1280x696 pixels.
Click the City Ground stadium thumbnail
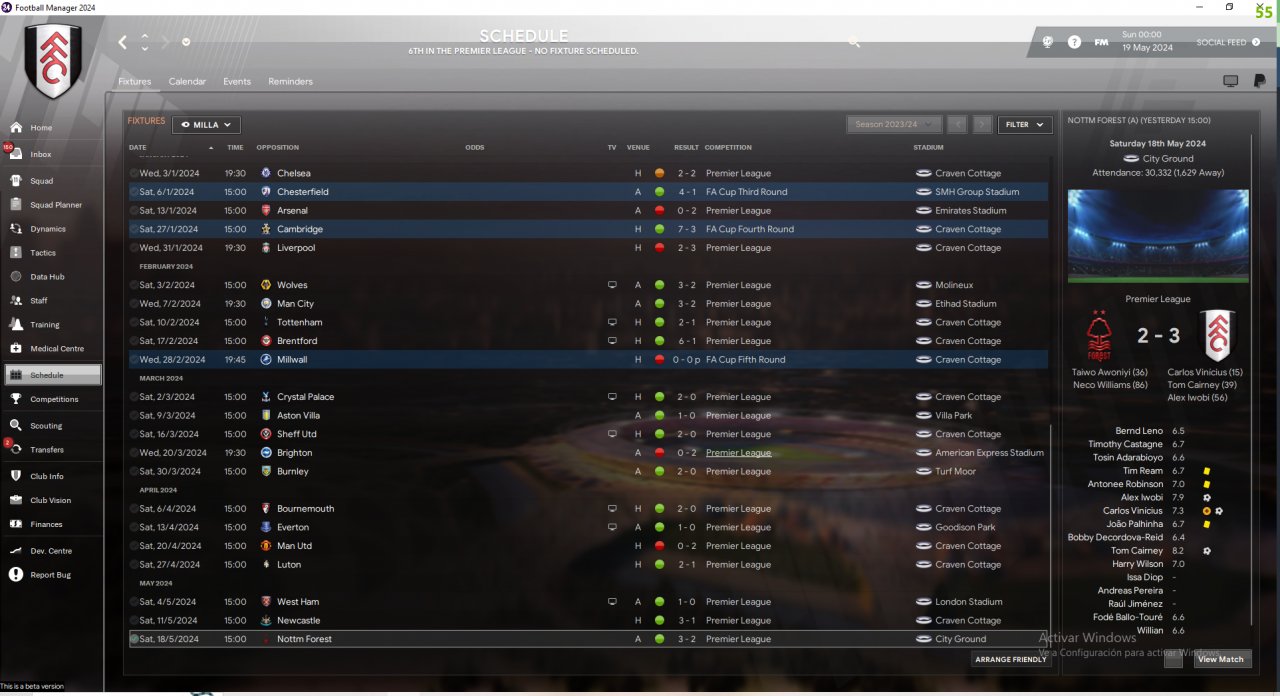pyautogui.click(x=1158, y=236)
